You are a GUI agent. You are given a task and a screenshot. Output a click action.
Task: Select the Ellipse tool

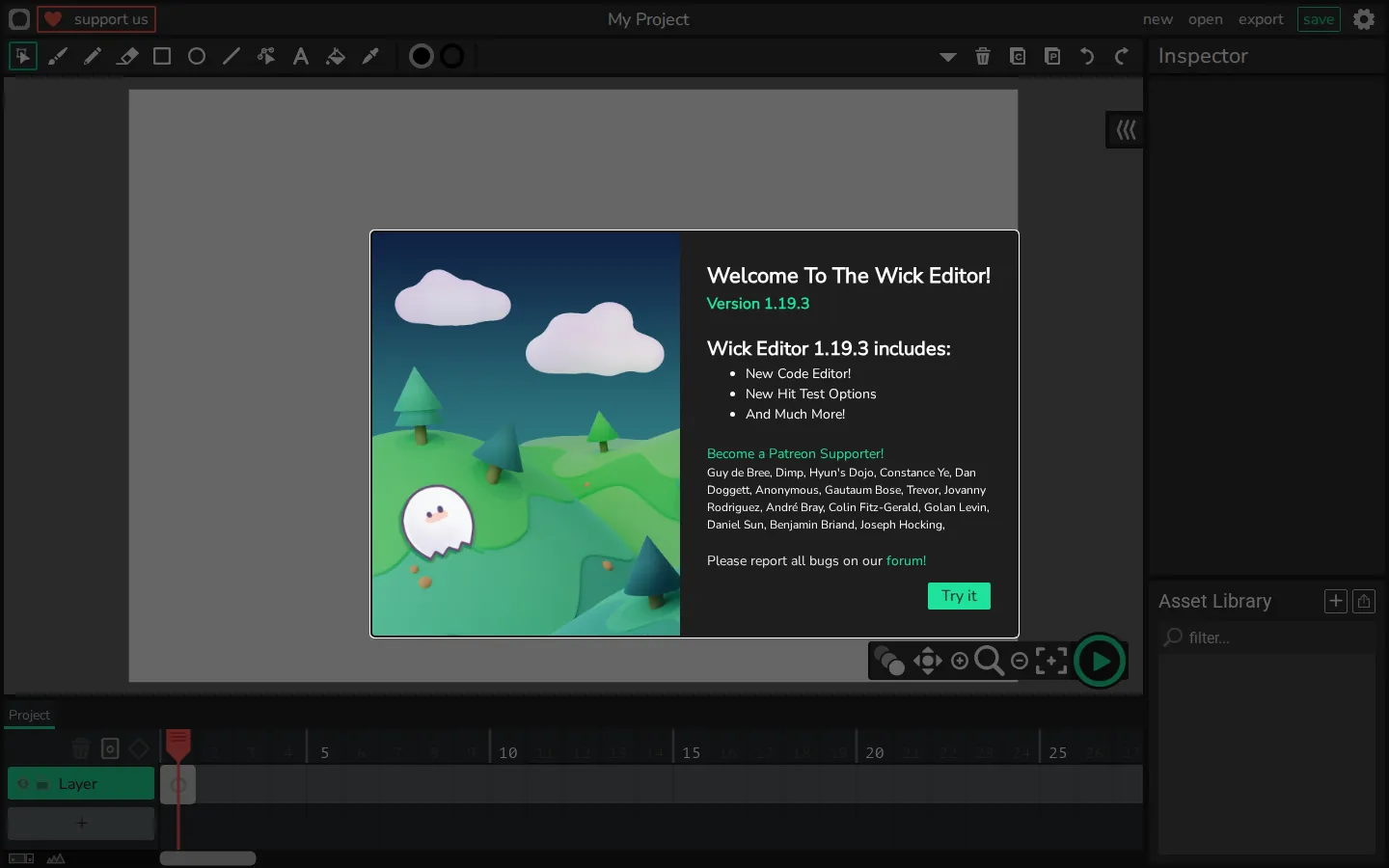(x=197, y=56)
